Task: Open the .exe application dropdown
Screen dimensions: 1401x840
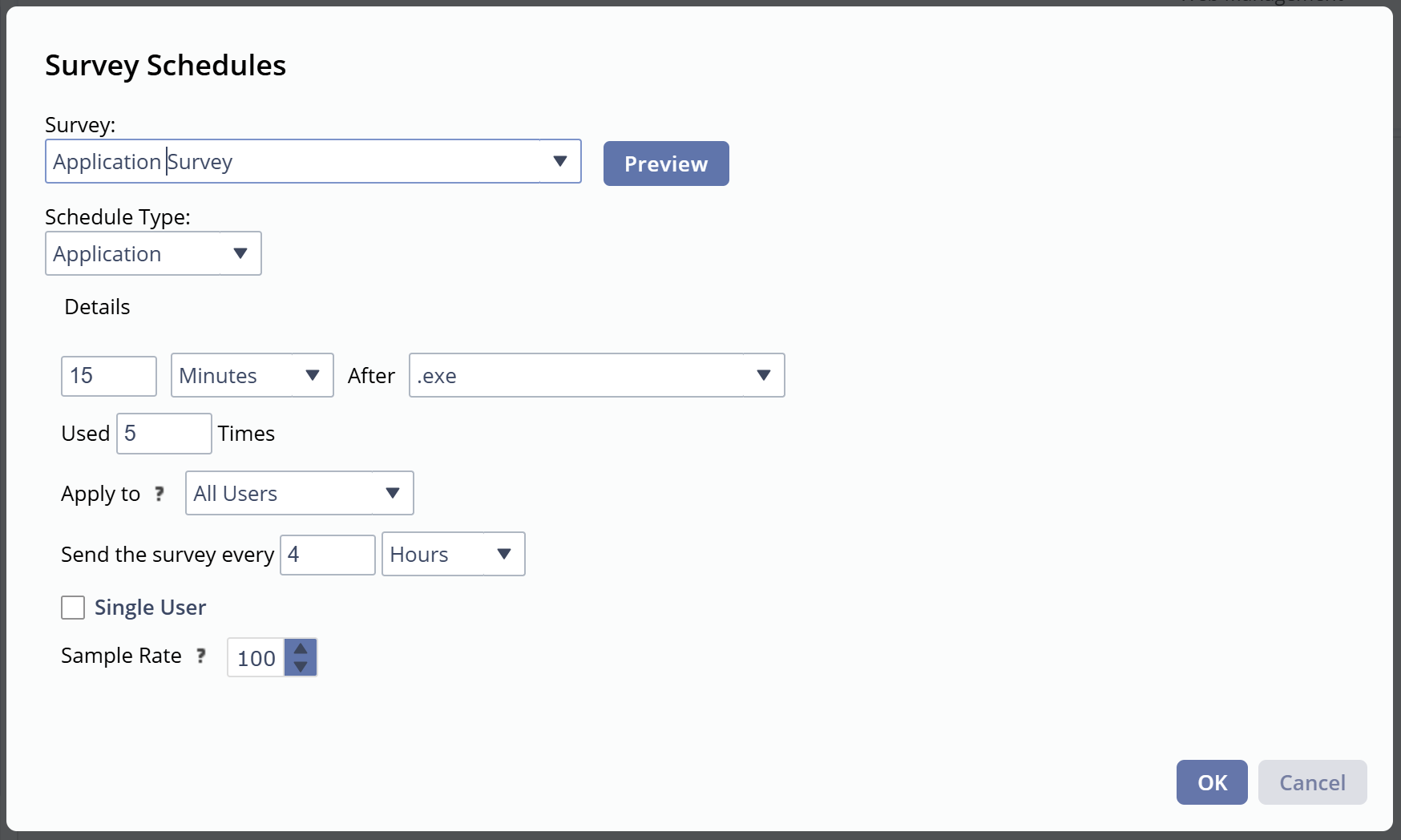Action: click(763, 375)
